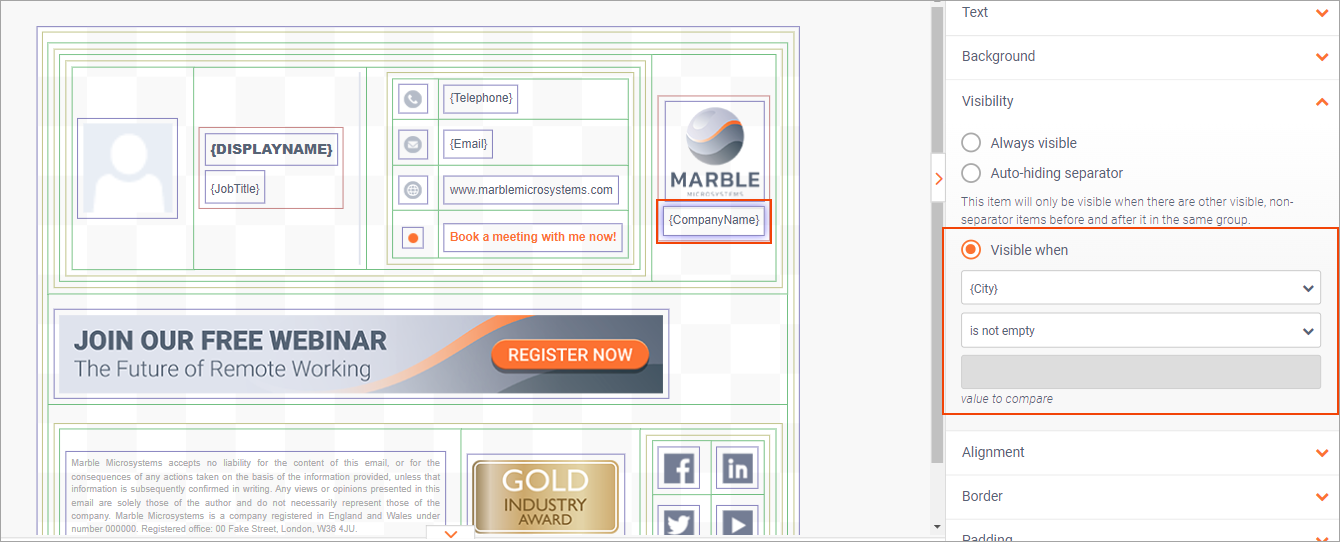The image size is (1340, 542).
Task: Collapse the Visibility section
Action: [x=1322, y=101]
